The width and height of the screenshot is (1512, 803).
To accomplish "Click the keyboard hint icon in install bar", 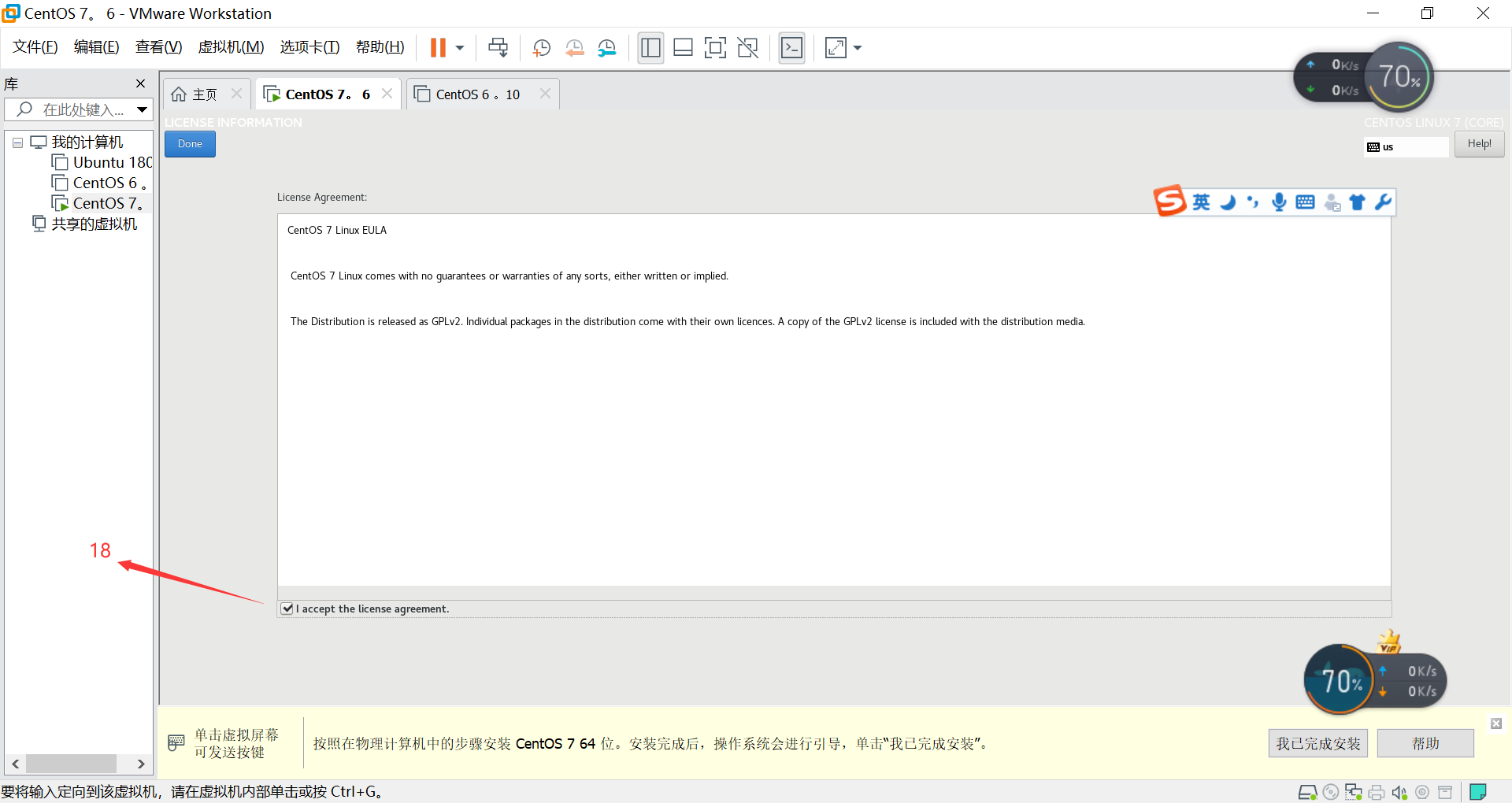I will click(x=176, y=742).
